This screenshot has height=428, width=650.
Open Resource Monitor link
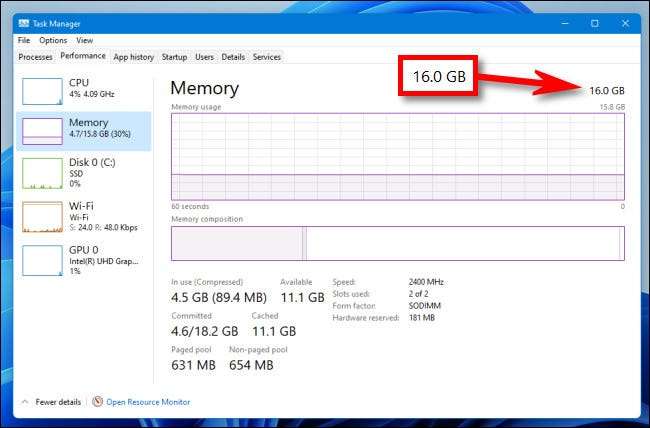(x=148, y=402)
